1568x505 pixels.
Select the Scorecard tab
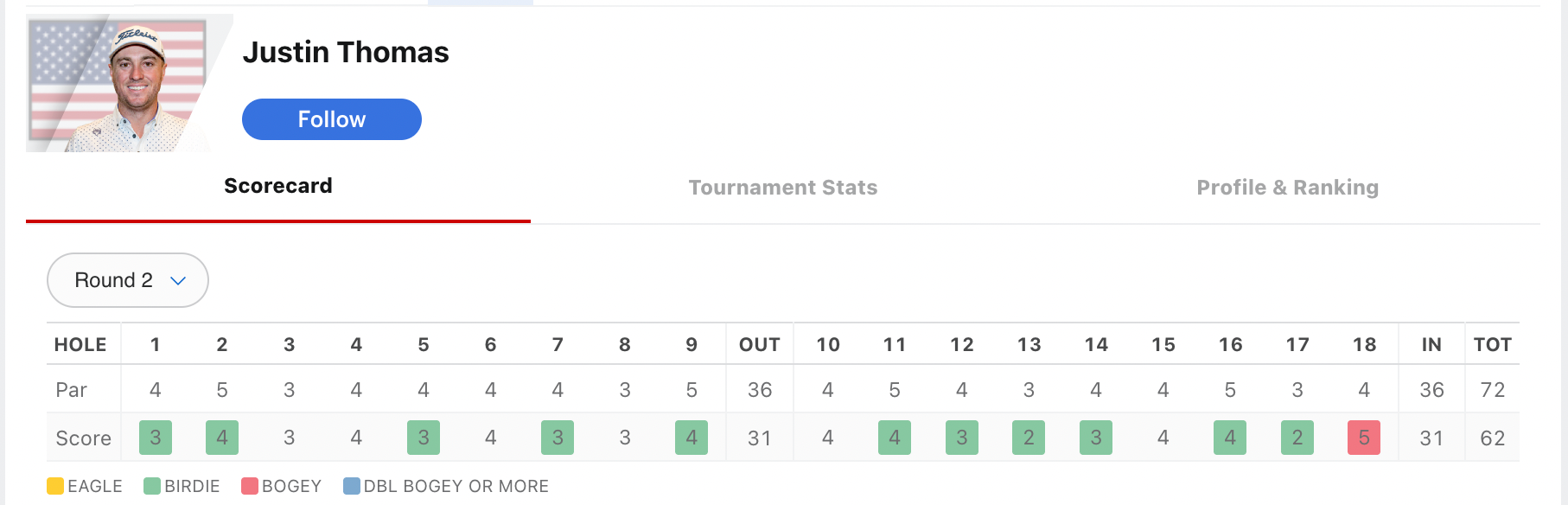point(277,186)
